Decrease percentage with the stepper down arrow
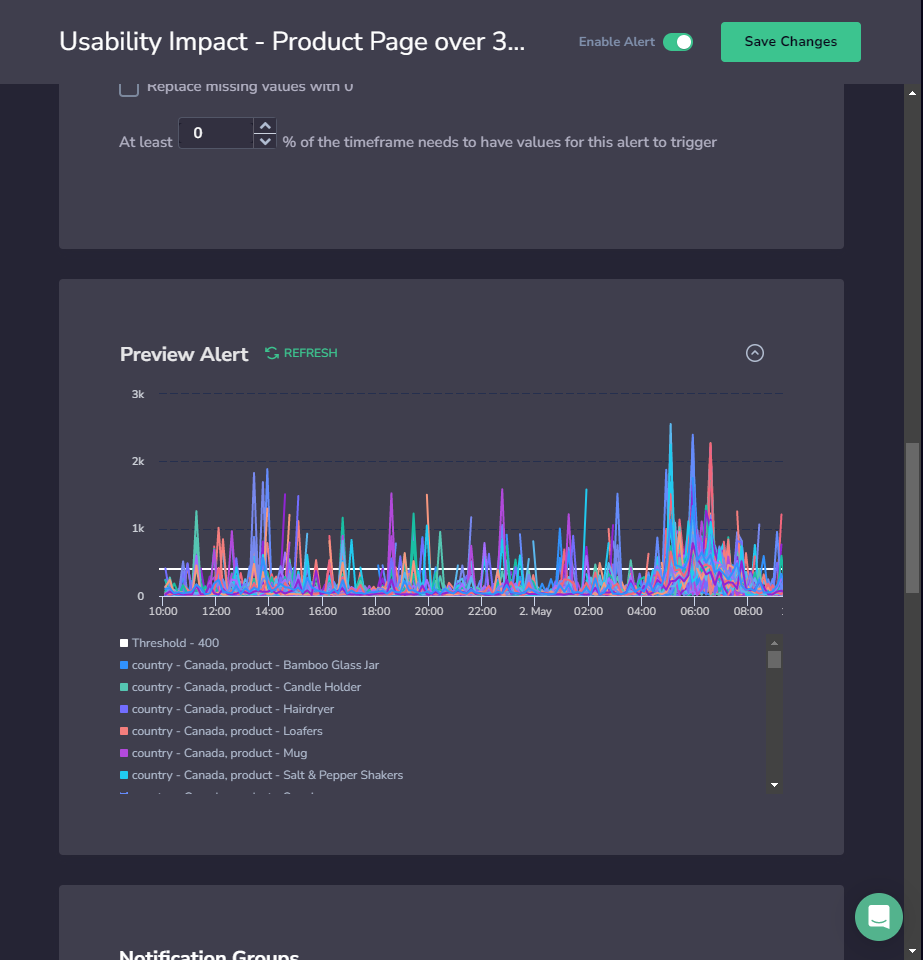 click(265, 141)
